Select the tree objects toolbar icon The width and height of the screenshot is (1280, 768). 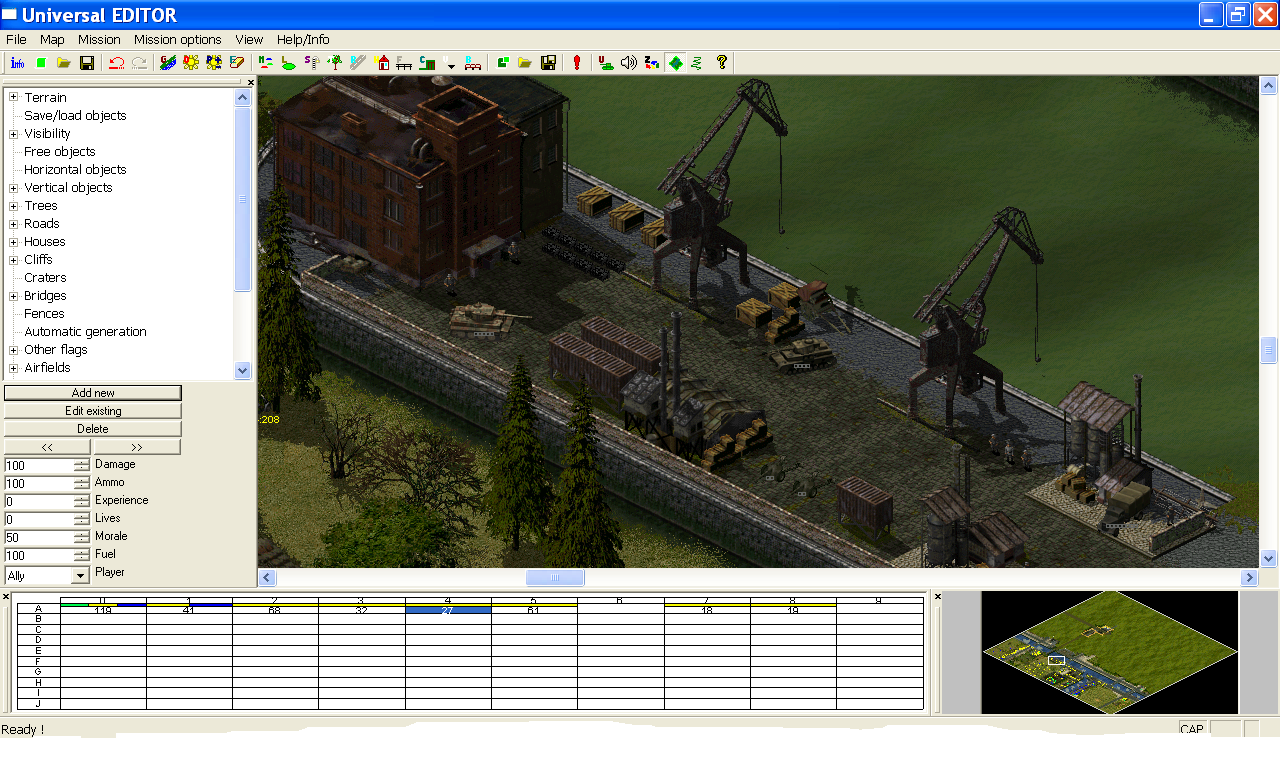(335, 63)
